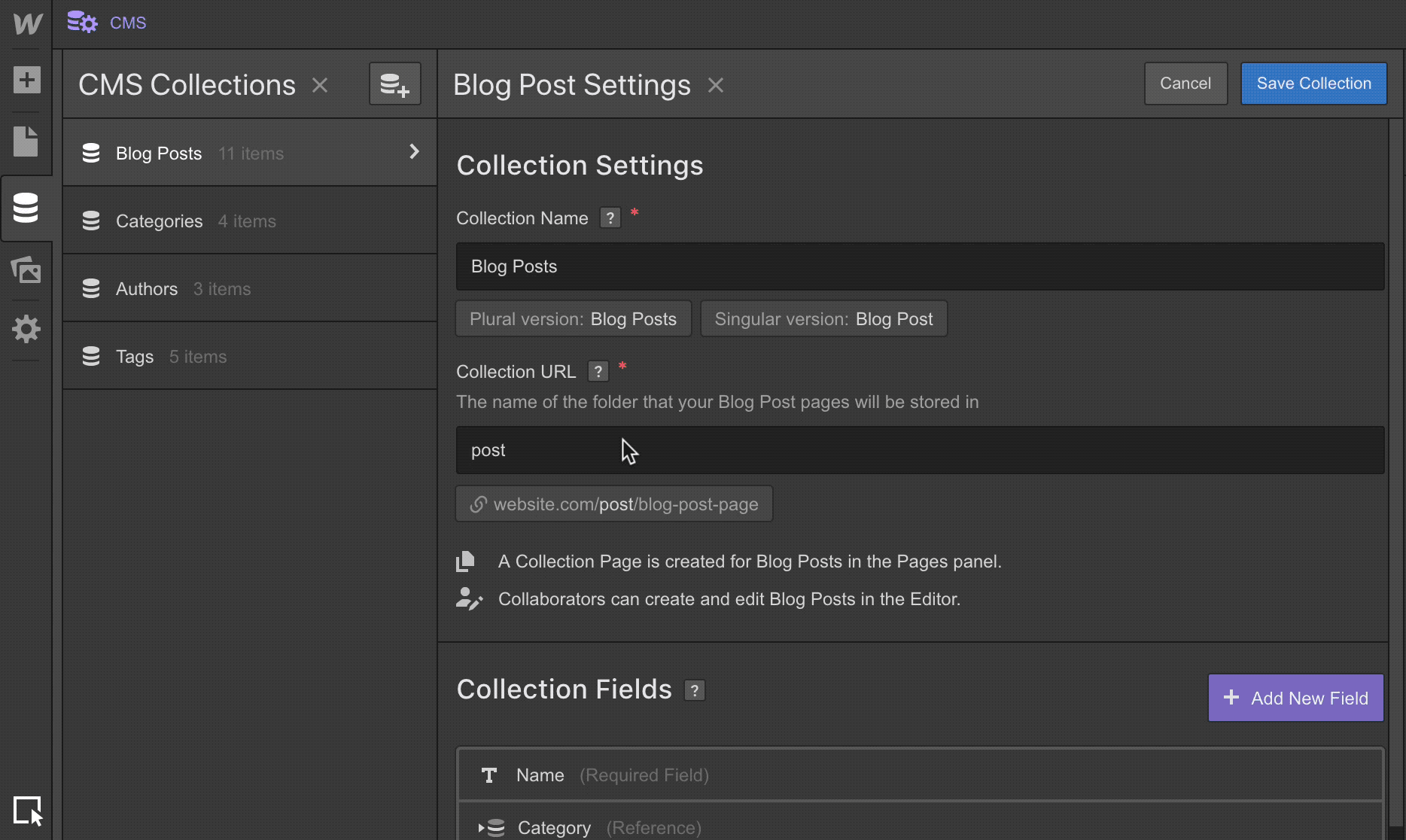Click the element selector icon at bottom left

point(28,811)
